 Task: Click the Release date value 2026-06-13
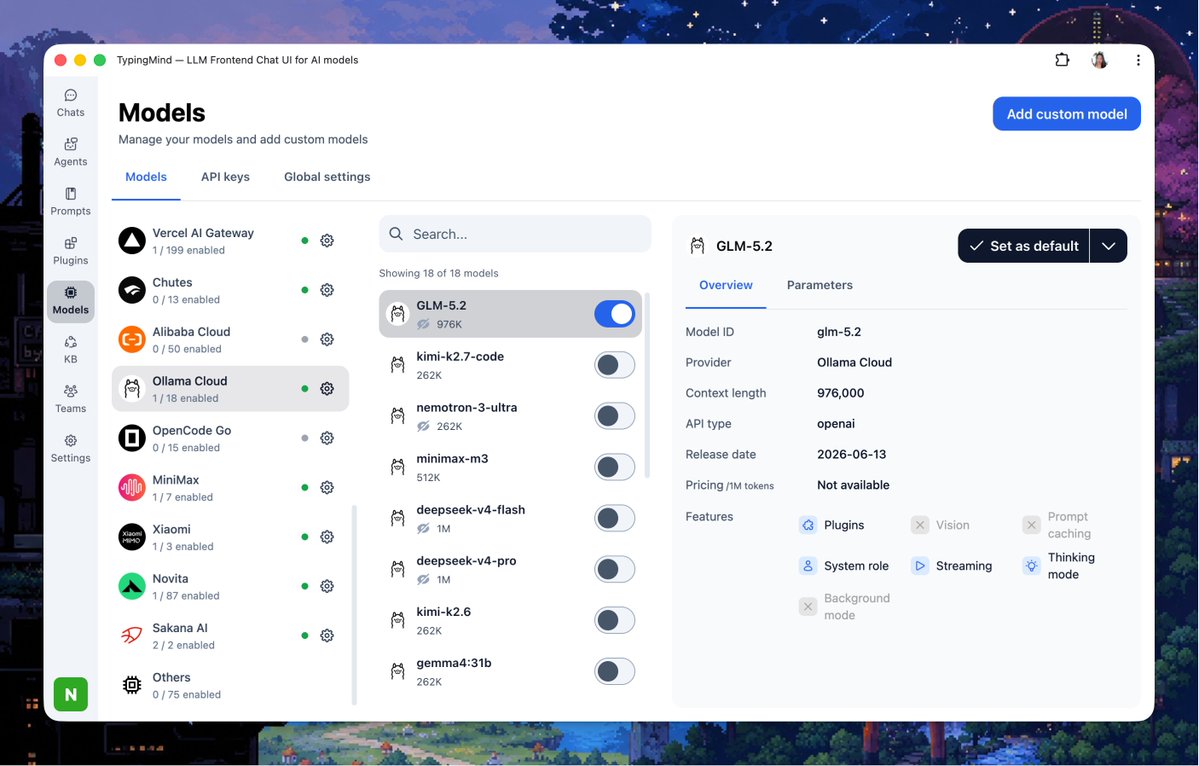point(851,454)
